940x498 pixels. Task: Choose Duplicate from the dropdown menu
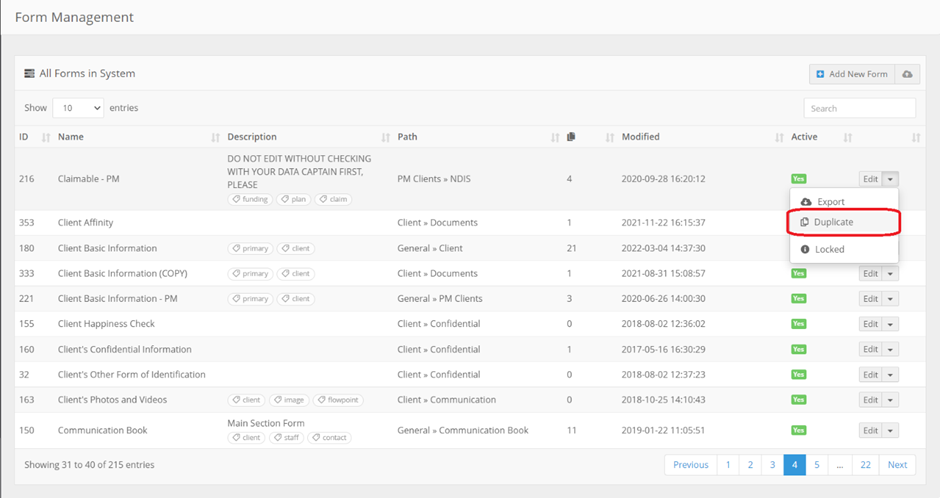pyautogui.click(x=844, y=222)
